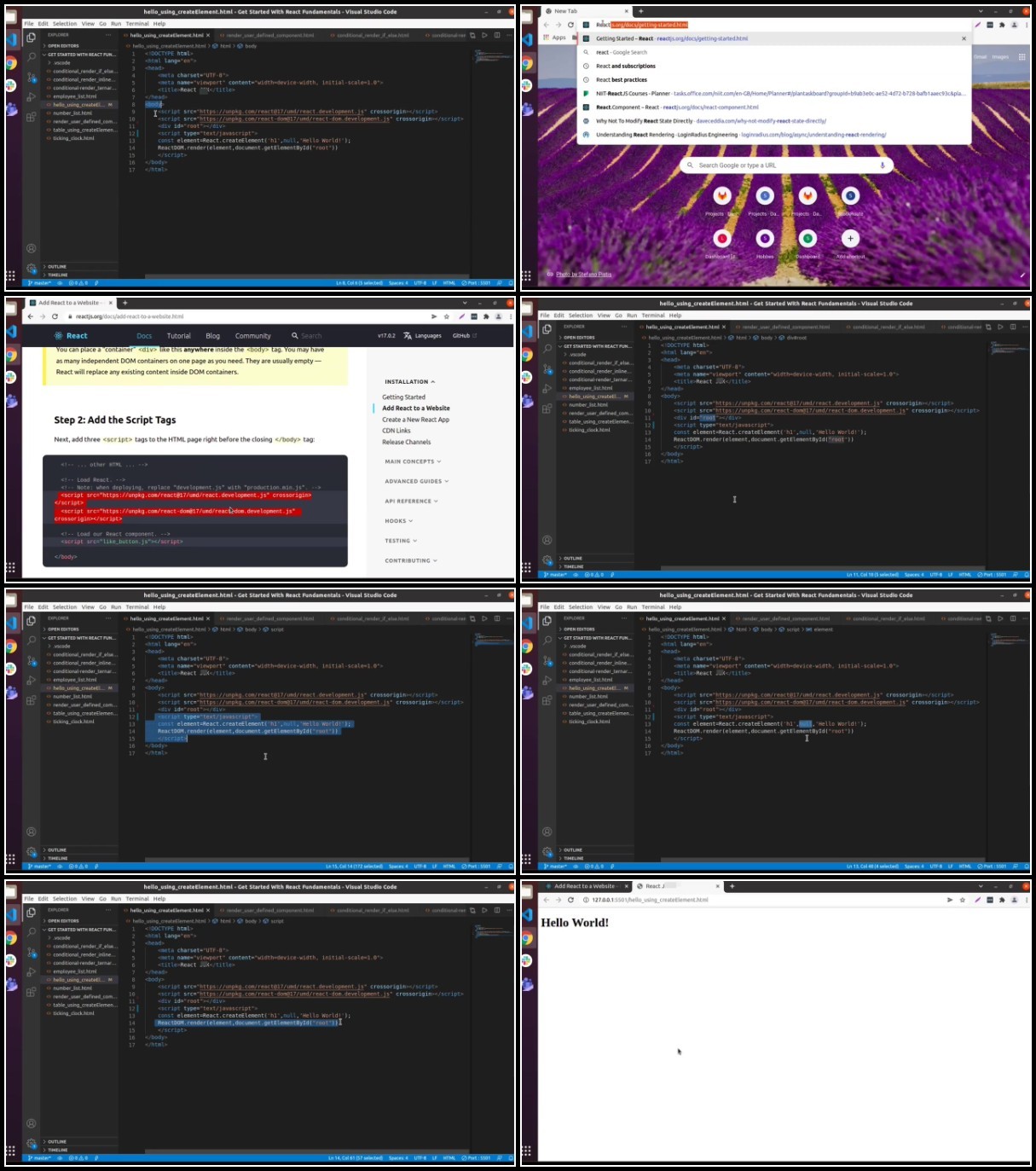Start voice search on the Google New Tab page

(882, 165)
